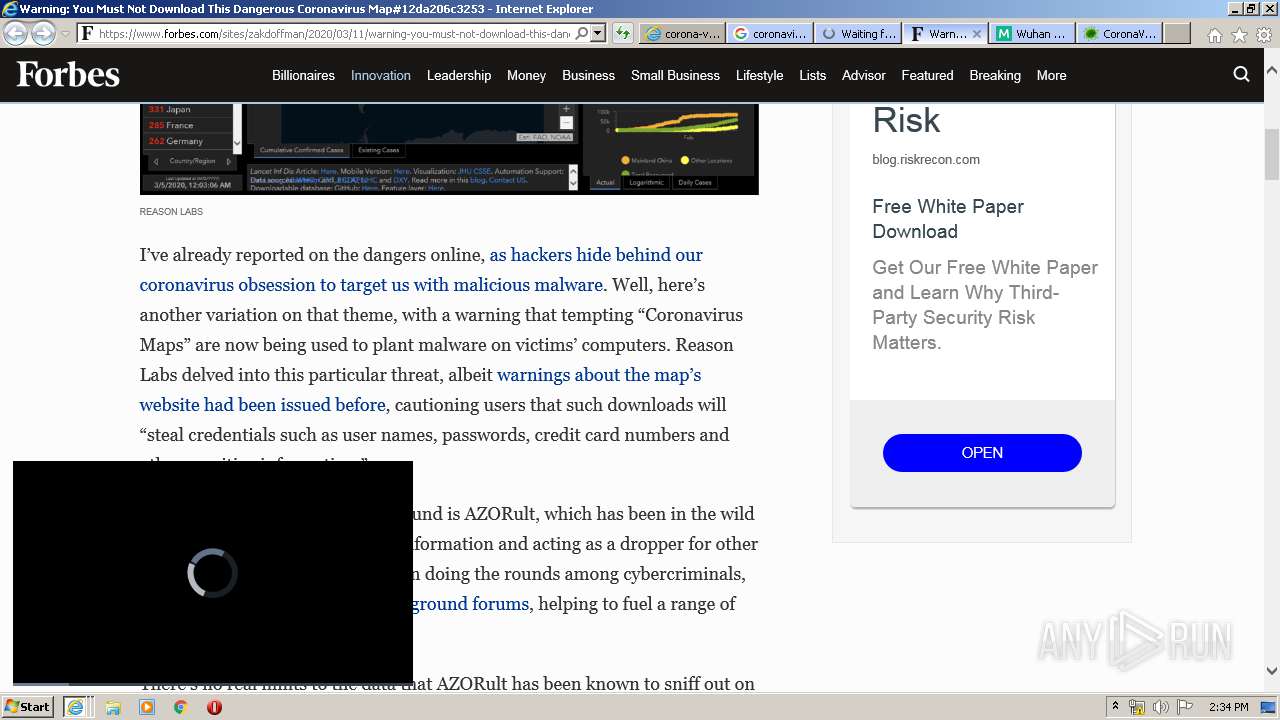Click the network tray icon

click(1137, 707)
